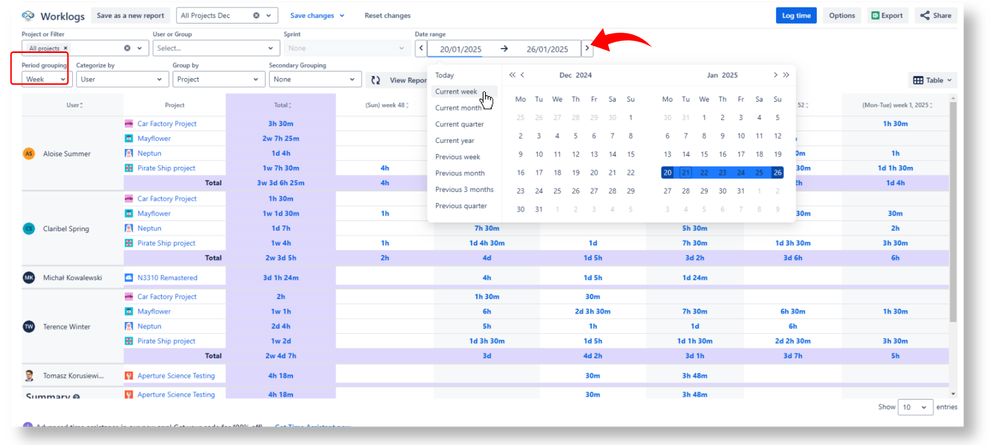
Task: Select Previous quarter preset
Action: point(463,206)
